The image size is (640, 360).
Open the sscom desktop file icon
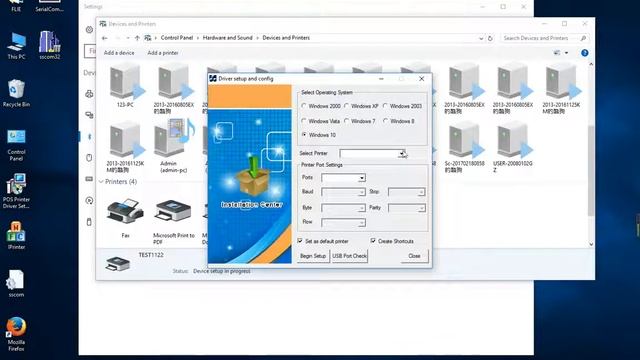tap(16, 283)
